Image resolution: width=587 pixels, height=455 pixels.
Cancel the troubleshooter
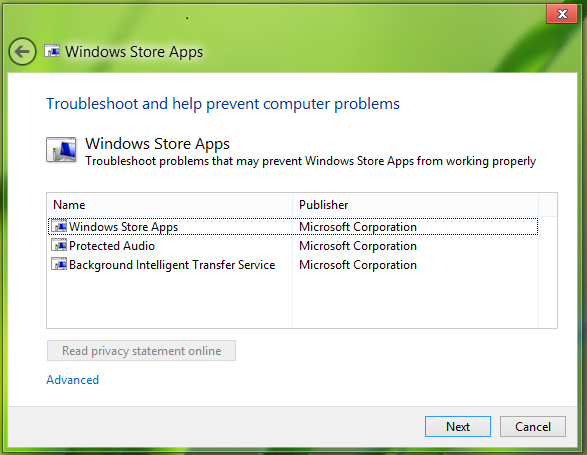tap(533, 427)
